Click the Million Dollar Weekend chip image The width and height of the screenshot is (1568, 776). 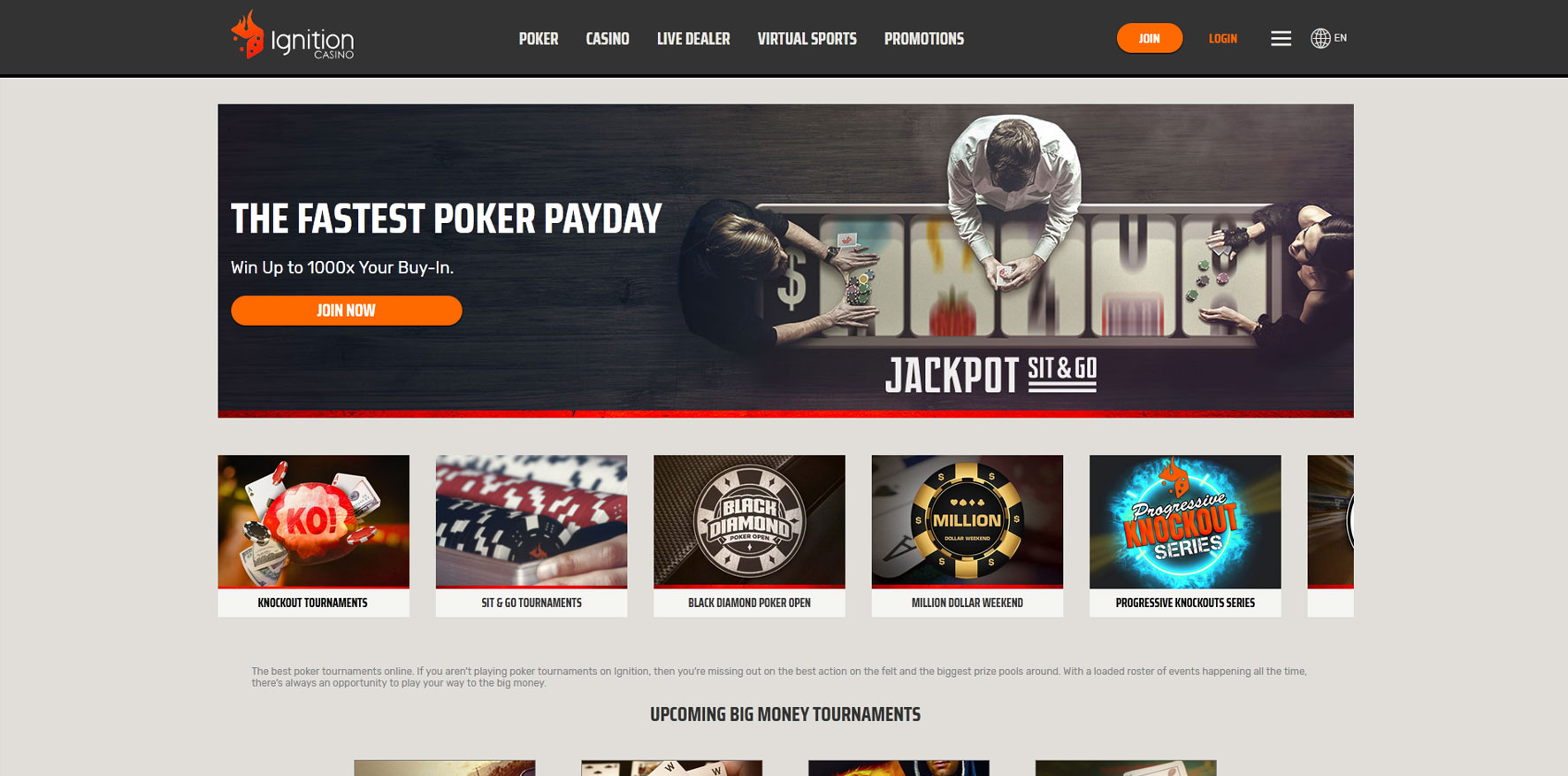968,521
